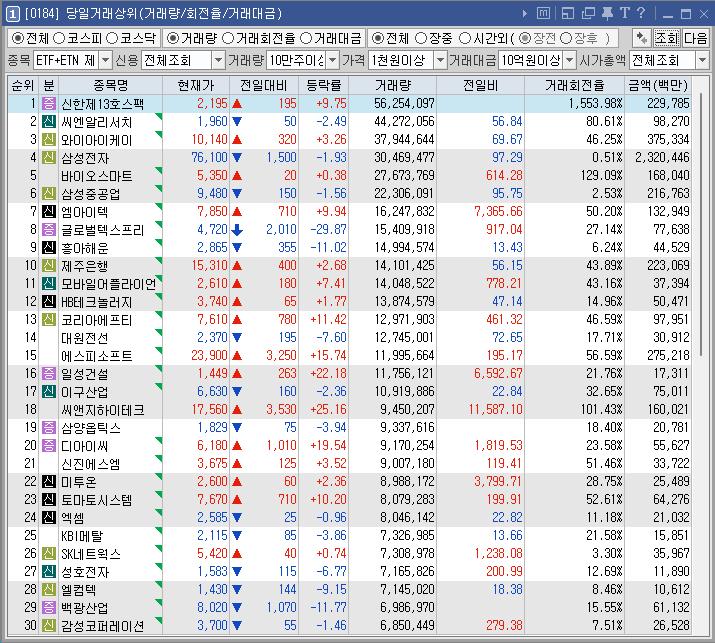Open the 거래량 10만주이상 dropdown
This screenshot has height=643, width=715.
click(x=333, y=60)
